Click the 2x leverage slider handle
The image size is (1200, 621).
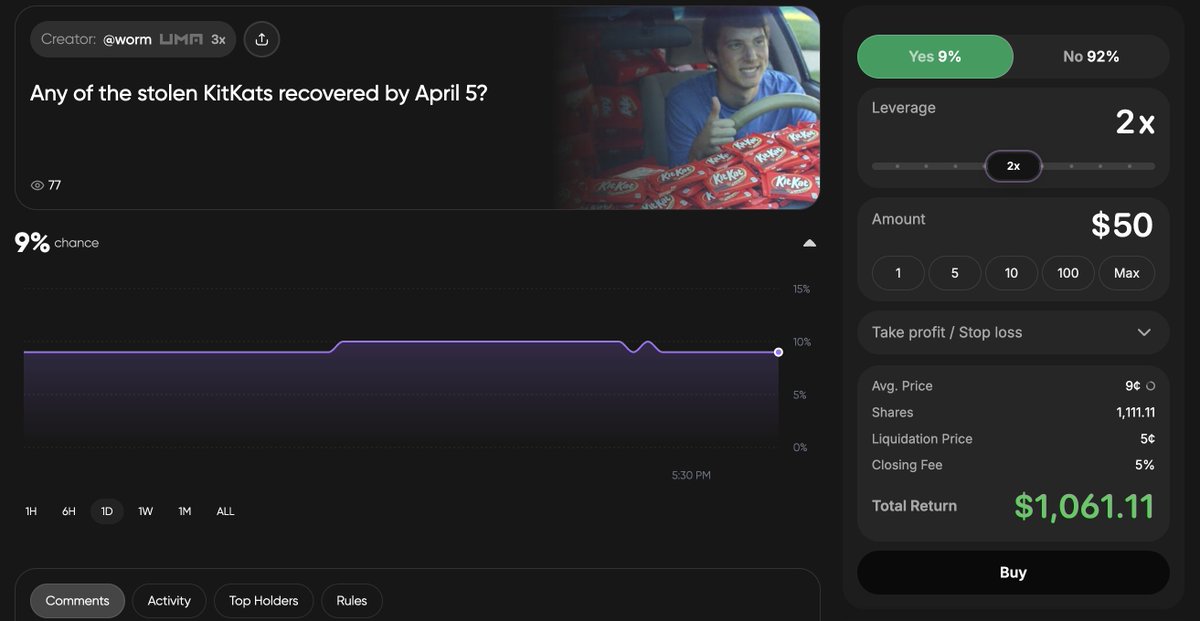(x=1013, y=166)
